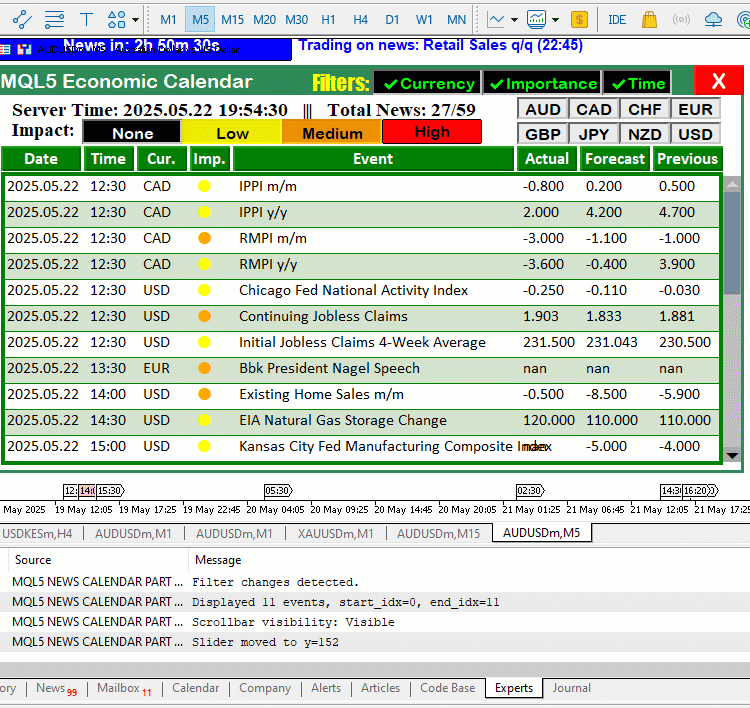This screenshot has width=750, height=708.
Task: Toggle the Time filter checkbox
Action: pyautogui.click(x=638, y=83)
